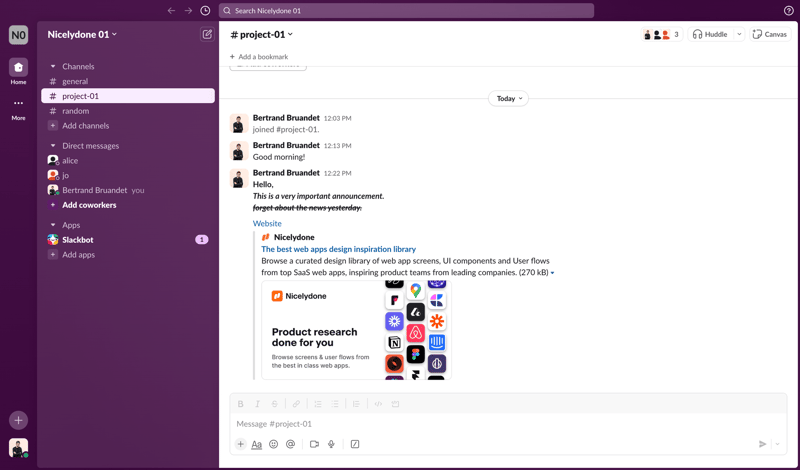Click Bertrand Bruandet's avatar on Good morning message

(x=239, y=151)
